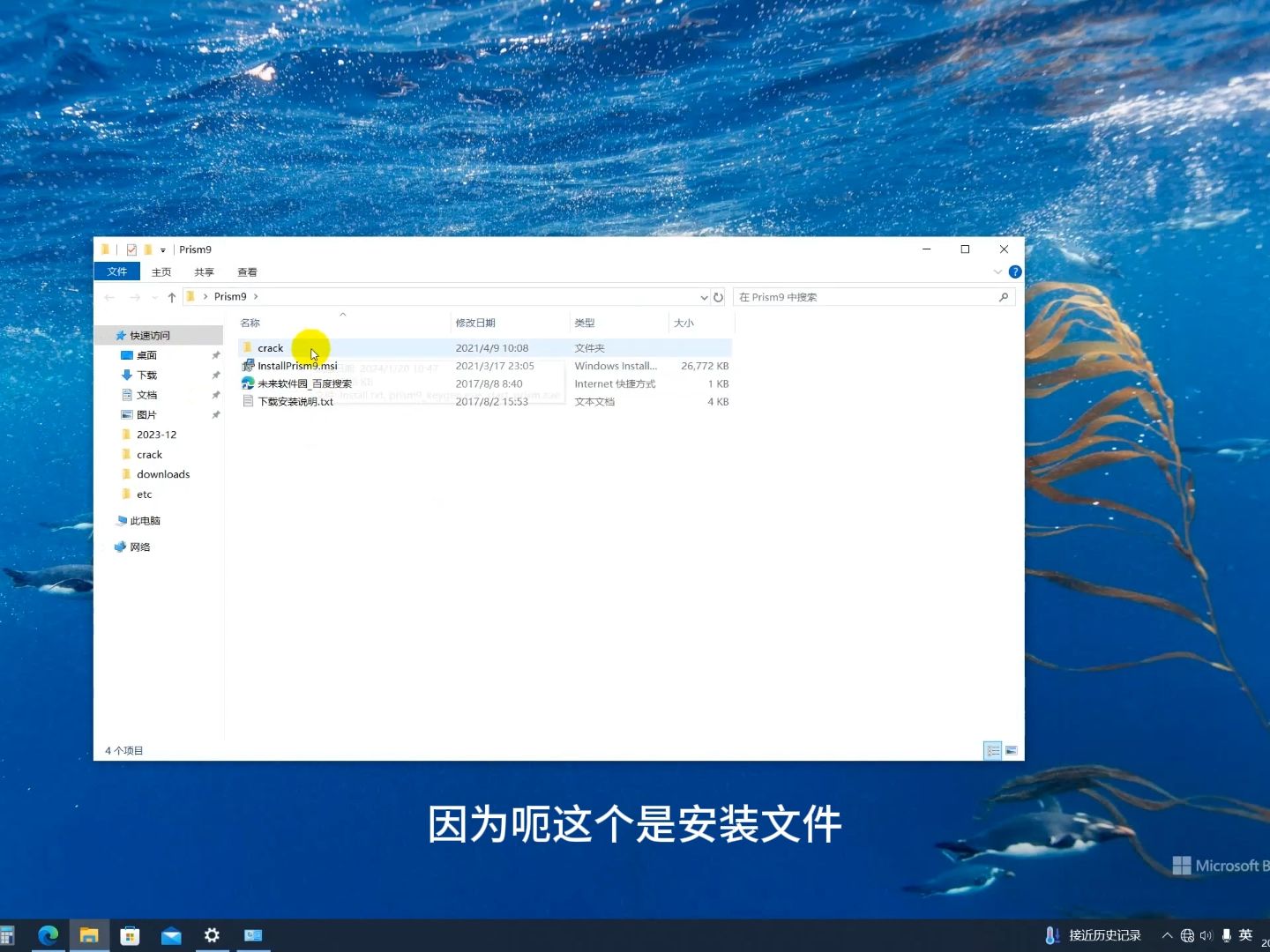Image resolution: width=1270 pixels, height=952 pixels.
Task: Click the new folder icon on quick access toolbar
Action: pyautogui.click(x=148, y=249)
